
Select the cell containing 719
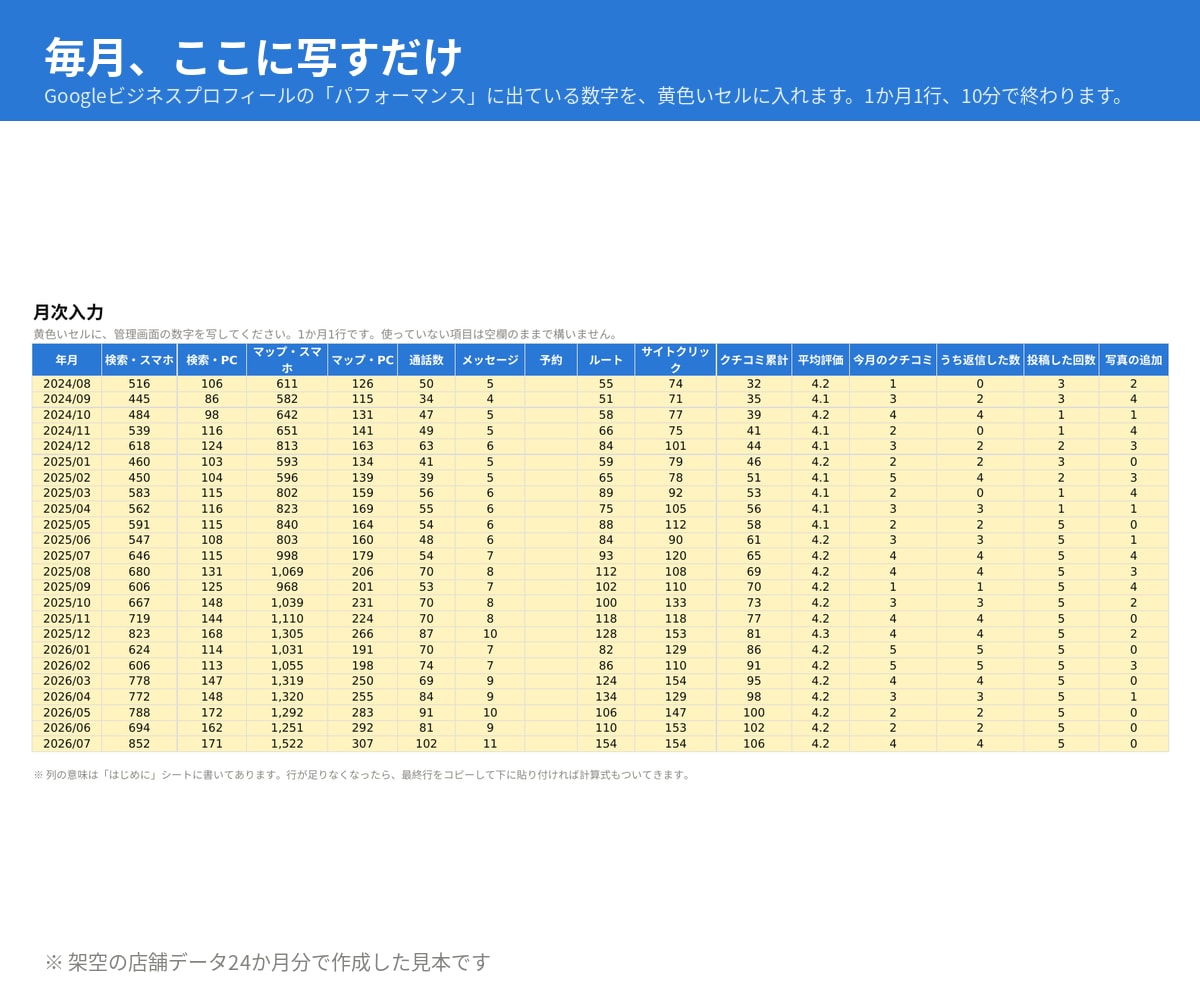(x=139, y=619)
